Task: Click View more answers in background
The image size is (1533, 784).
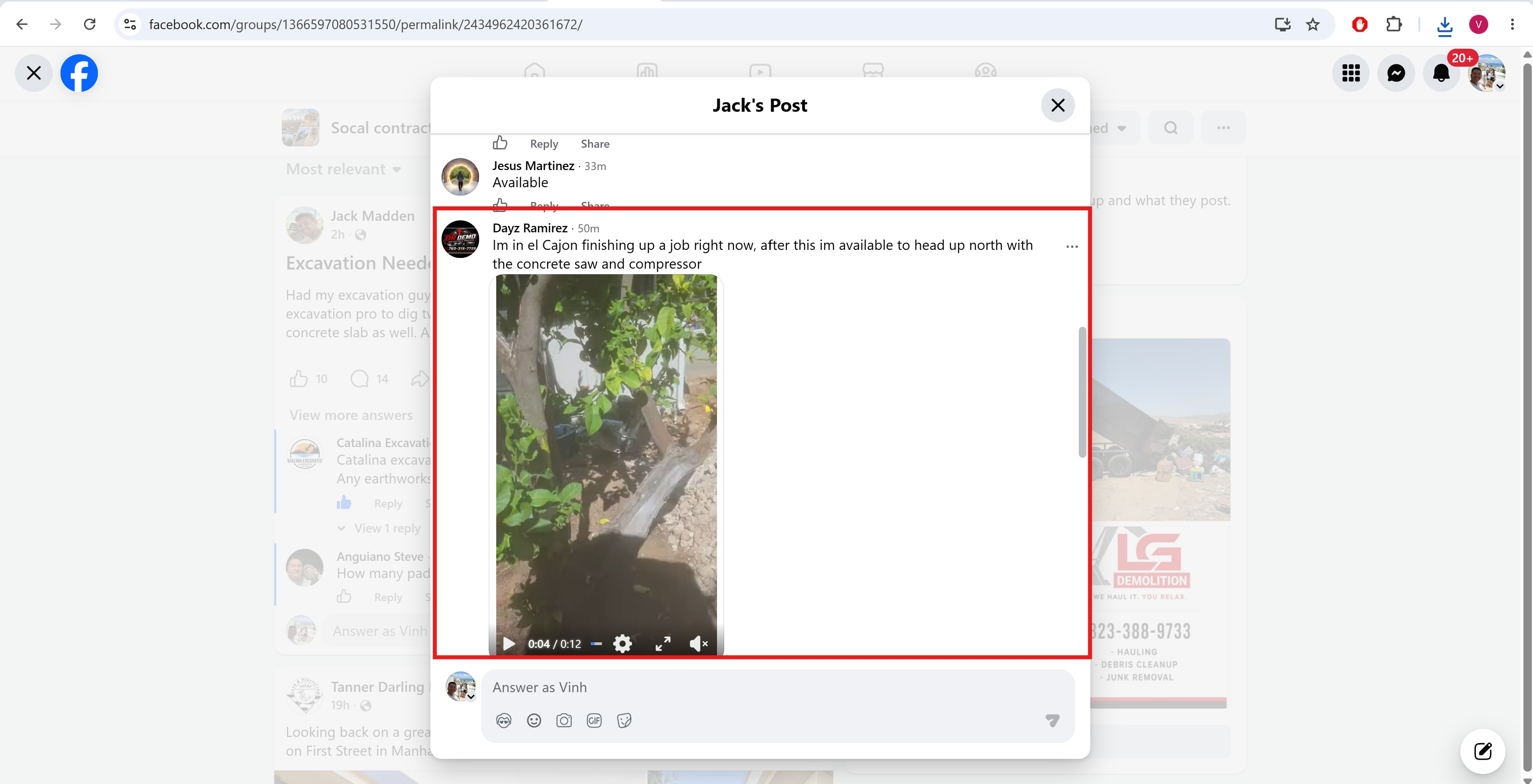Action: click(351, 415)
